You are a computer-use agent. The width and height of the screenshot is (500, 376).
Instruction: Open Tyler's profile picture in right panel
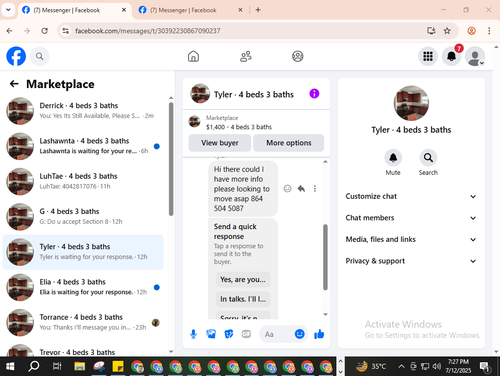tap(411, 103)
